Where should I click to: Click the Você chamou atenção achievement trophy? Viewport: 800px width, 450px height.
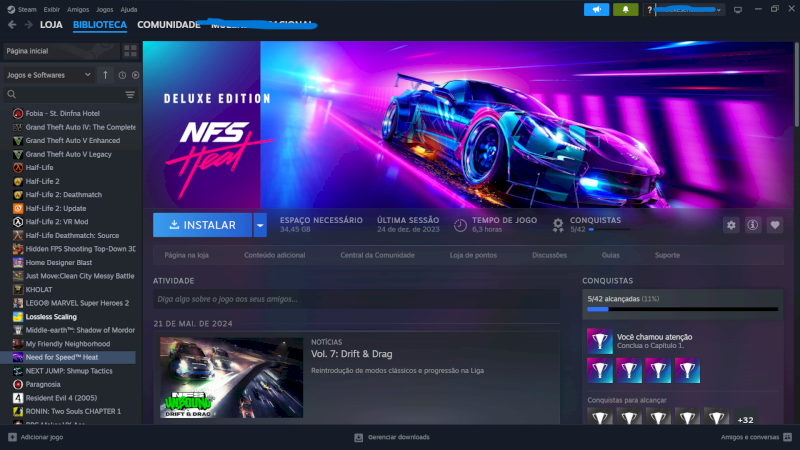(x=599, y=341)
